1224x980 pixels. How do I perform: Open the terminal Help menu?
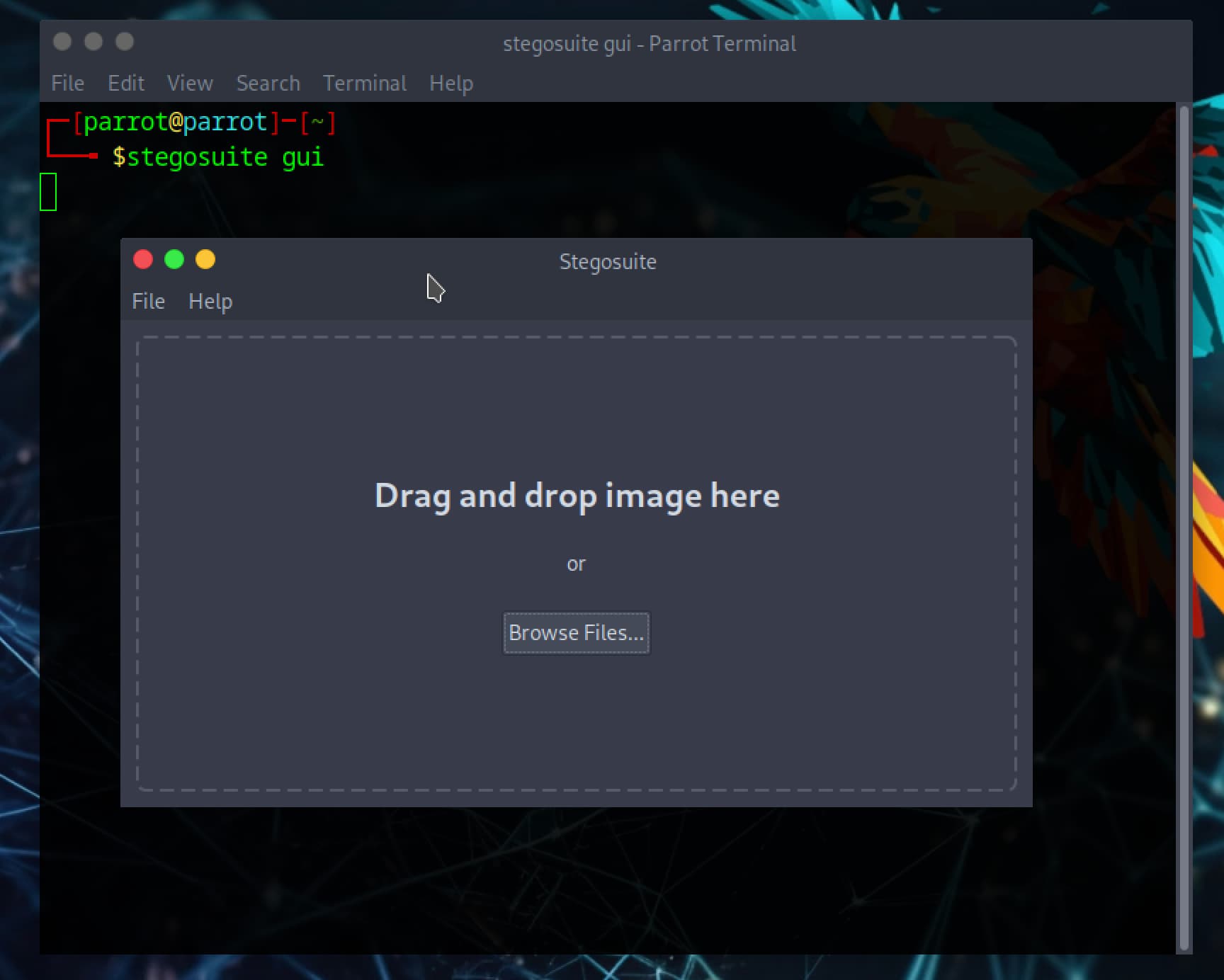[x=451, y=84]
